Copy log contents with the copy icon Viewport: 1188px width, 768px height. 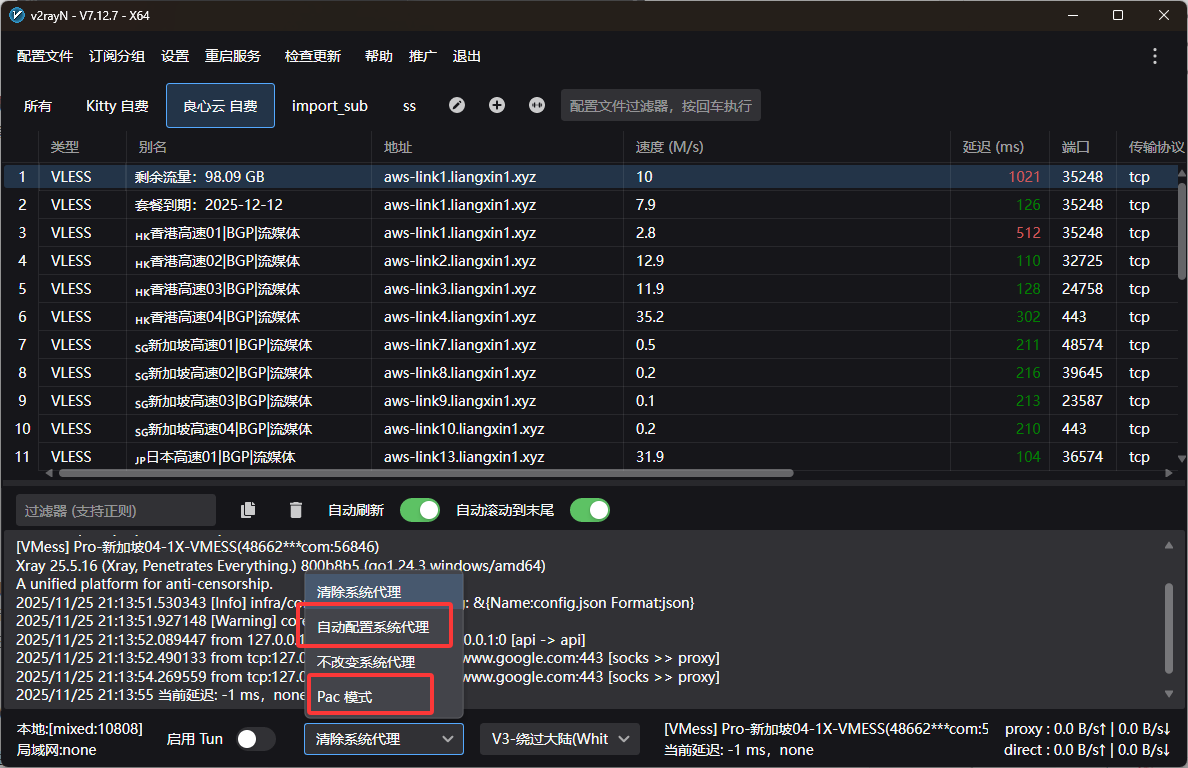(248, 510)
